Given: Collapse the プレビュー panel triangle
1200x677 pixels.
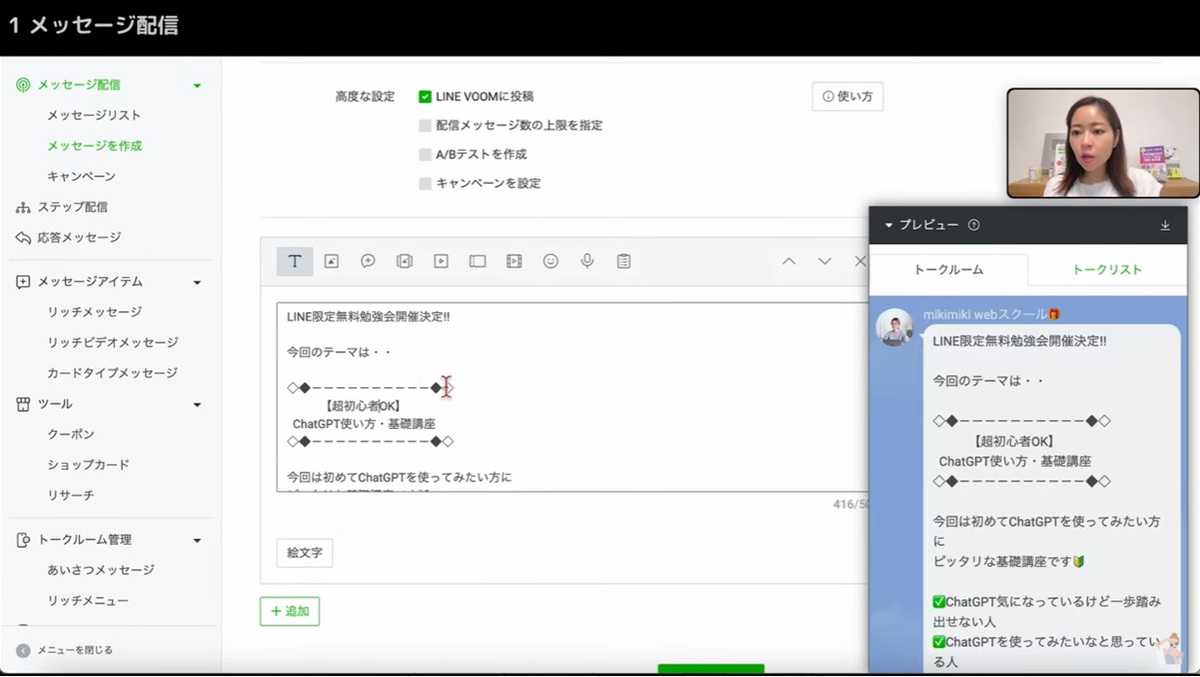Looking at the screenshot, I should (x=888, y=225).
